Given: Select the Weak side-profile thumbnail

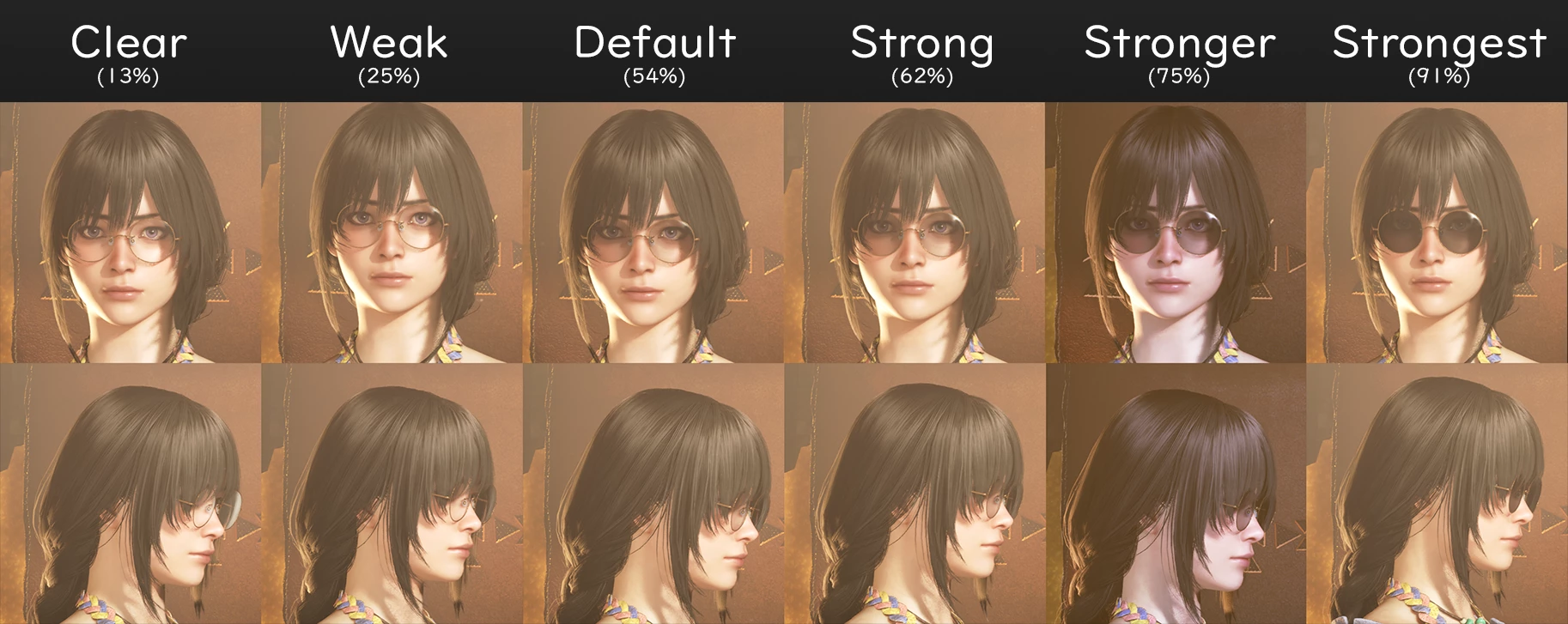Looking at the screenshot, I should point(392,494).
